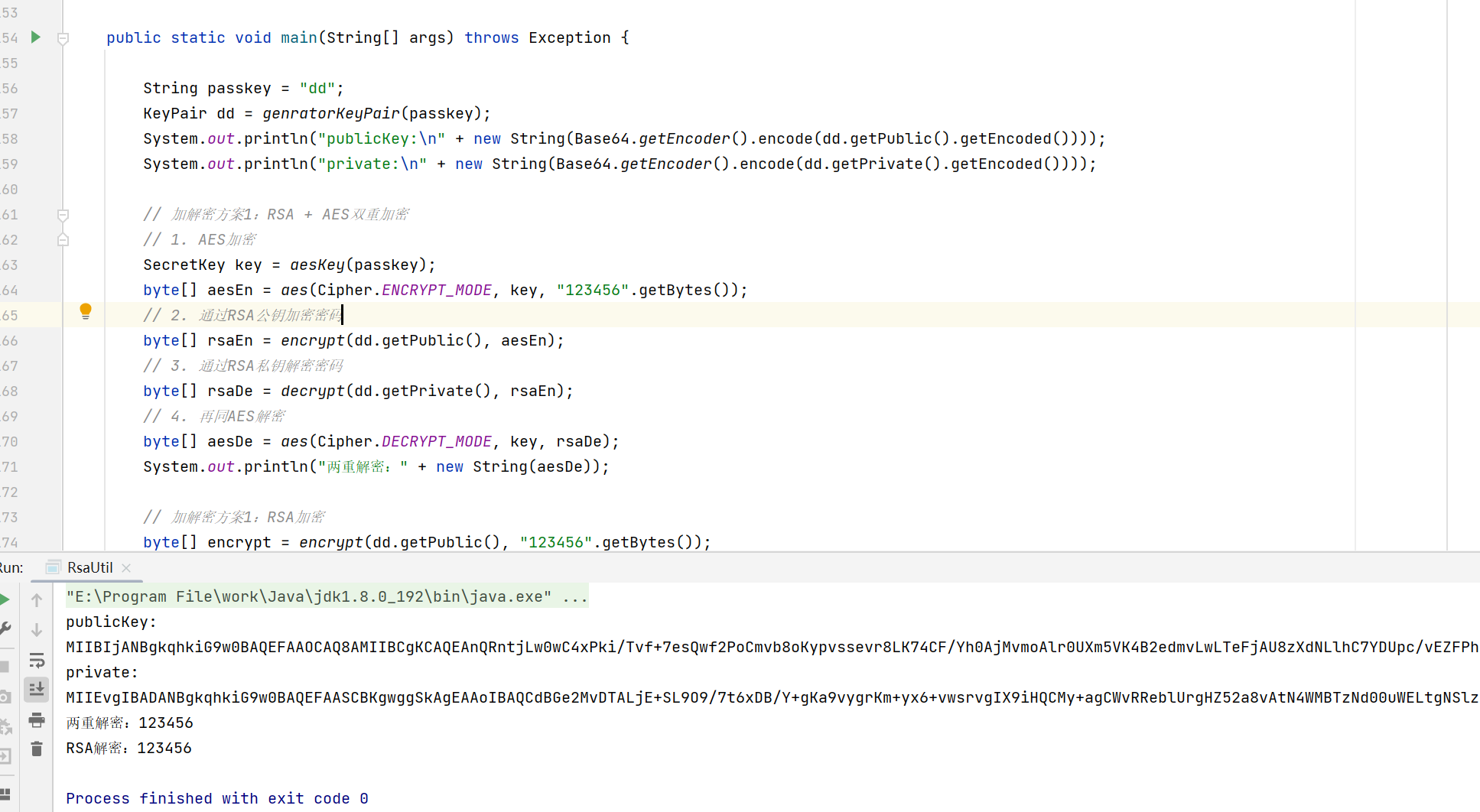Click the "throws" keyword in main signature
Screen dimensions: 1480x812
[491, 37]
